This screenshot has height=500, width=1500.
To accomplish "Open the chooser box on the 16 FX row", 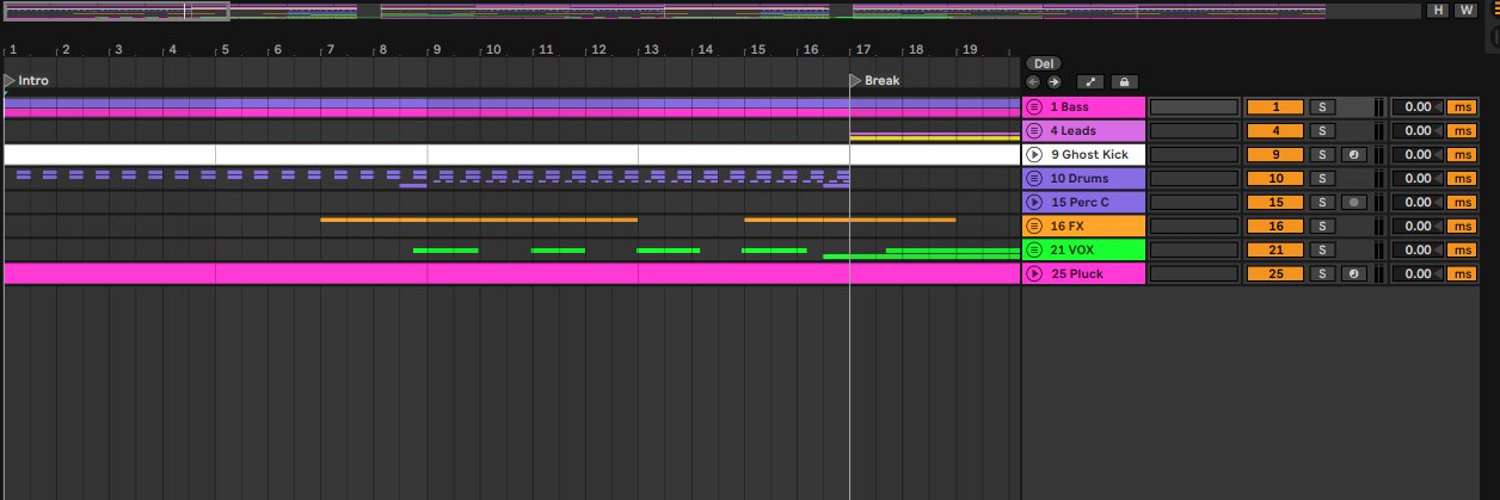I will 1194,226.
